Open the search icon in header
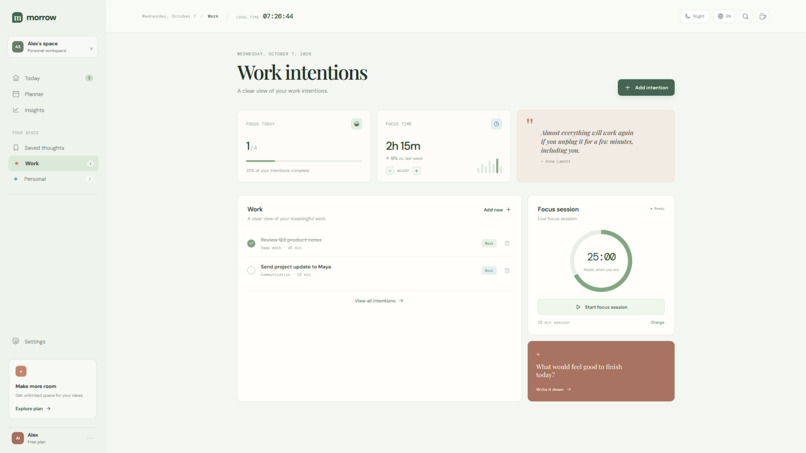Image resolution: width=806 pixels, height=453 pixels. point(745,16)
